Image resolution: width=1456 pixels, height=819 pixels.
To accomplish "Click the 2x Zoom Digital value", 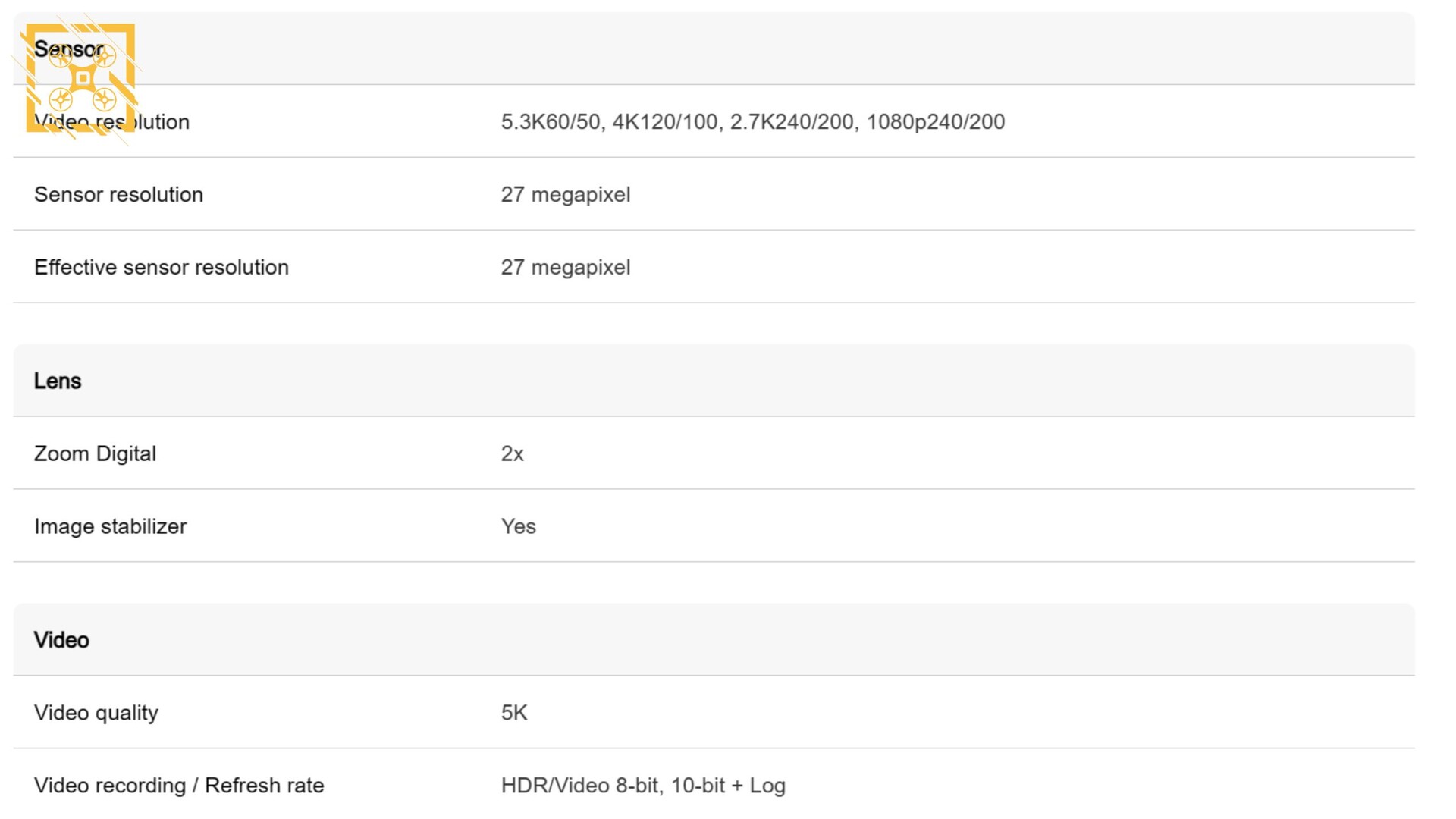I will [x=512, y=453].
